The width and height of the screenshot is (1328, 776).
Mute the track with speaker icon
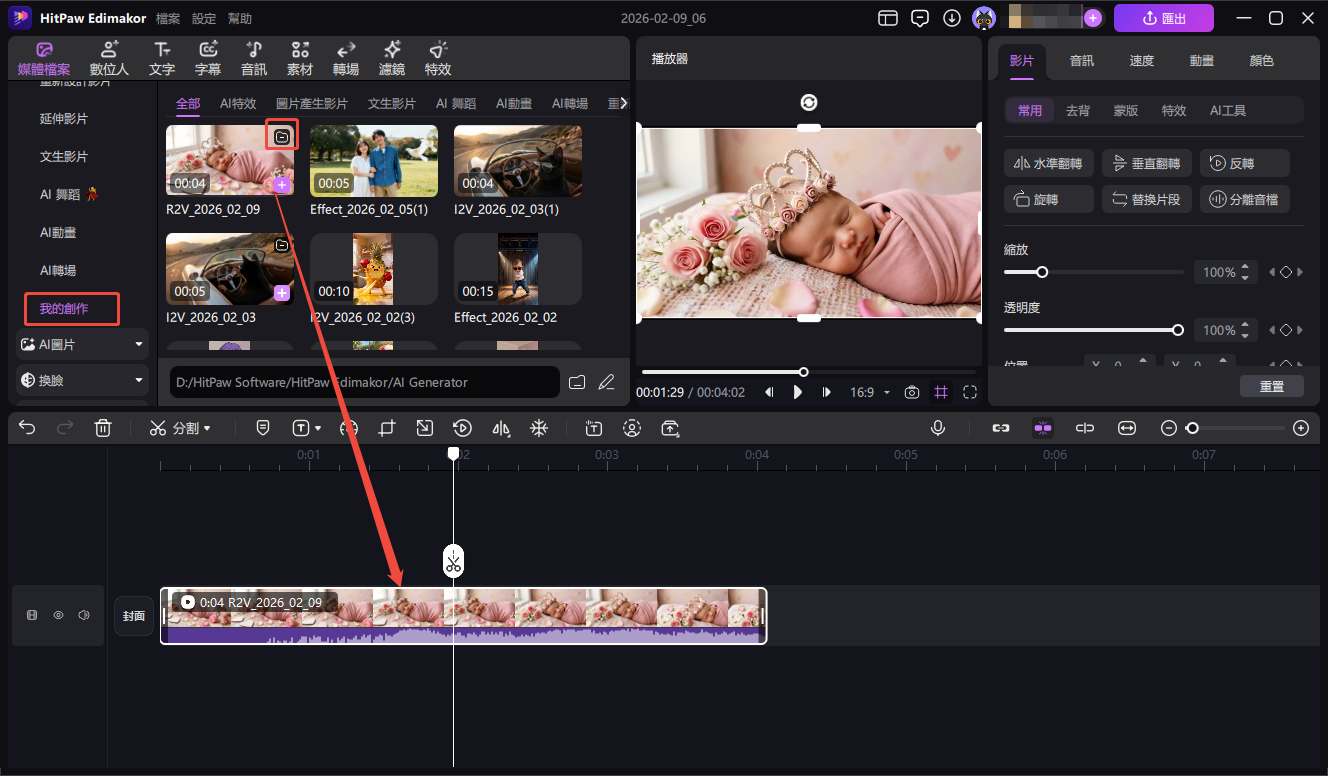[84, 615]
